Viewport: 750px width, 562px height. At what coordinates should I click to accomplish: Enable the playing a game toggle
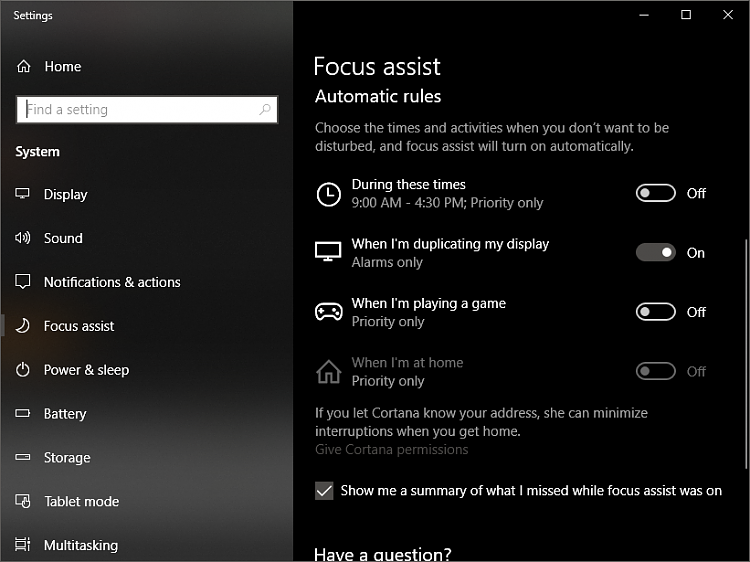click(655, 312)
